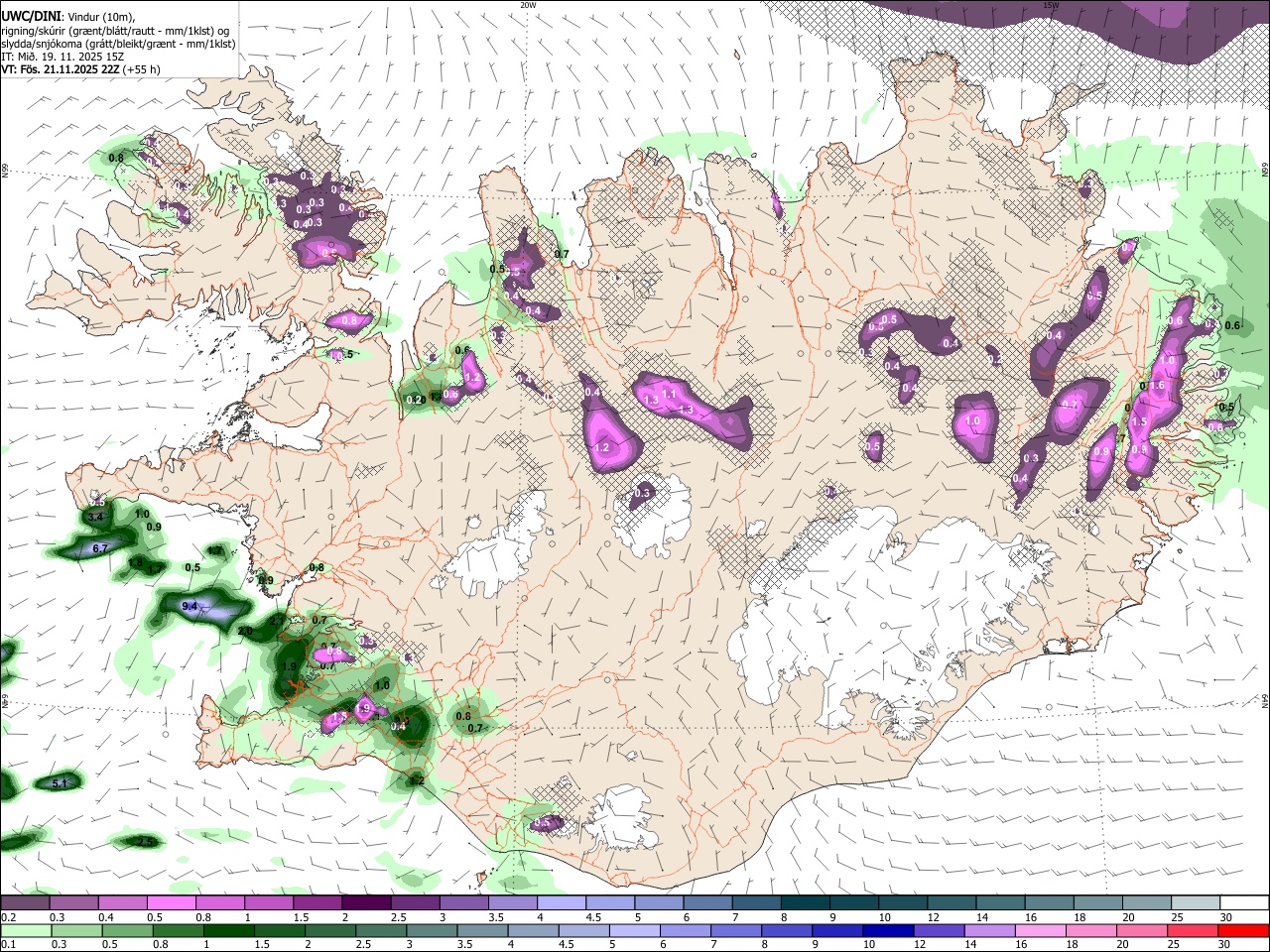Click the 20W longitude label
1270x952 pixels.
pos(528,5)
